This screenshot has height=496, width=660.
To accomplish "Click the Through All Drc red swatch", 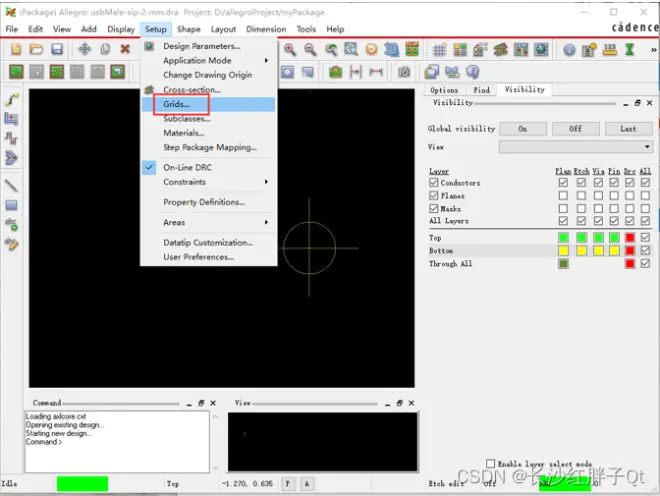I will coord(630,264).
